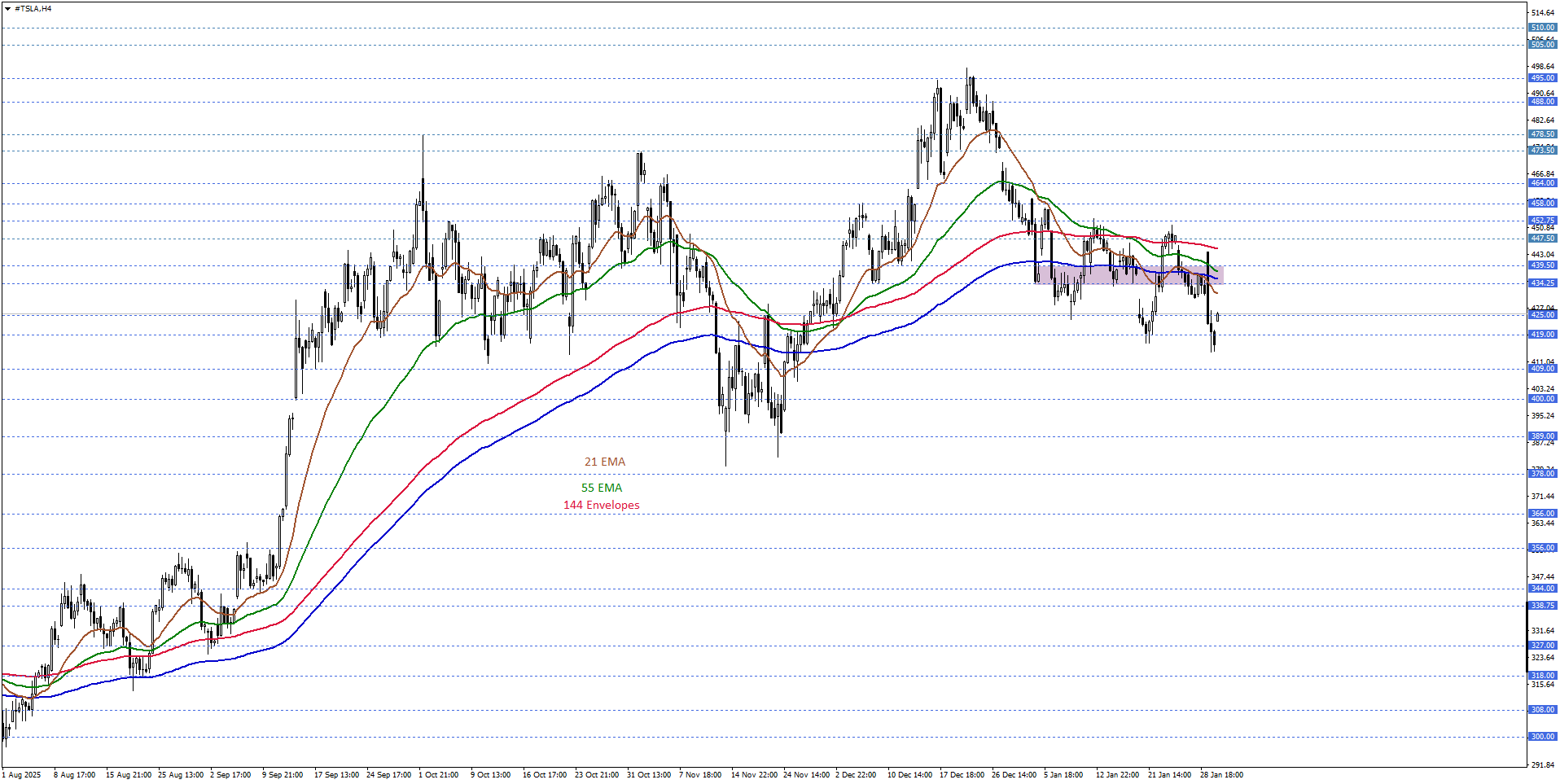Click the 338.75 price level tag
This screenshot has height=784, width=1560.
pyautogui.click(x=1542, y=606)
